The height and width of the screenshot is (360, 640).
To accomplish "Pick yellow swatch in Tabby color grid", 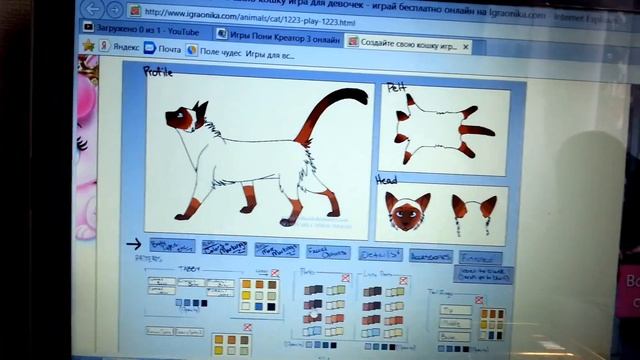I will 246,295.
